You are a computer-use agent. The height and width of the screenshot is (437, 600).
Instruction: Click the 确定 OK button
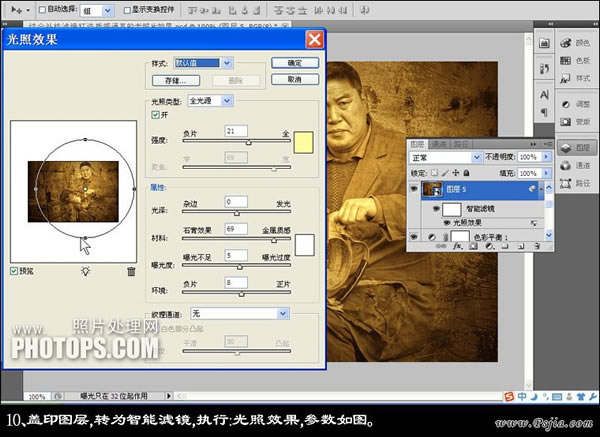(295, 63)
